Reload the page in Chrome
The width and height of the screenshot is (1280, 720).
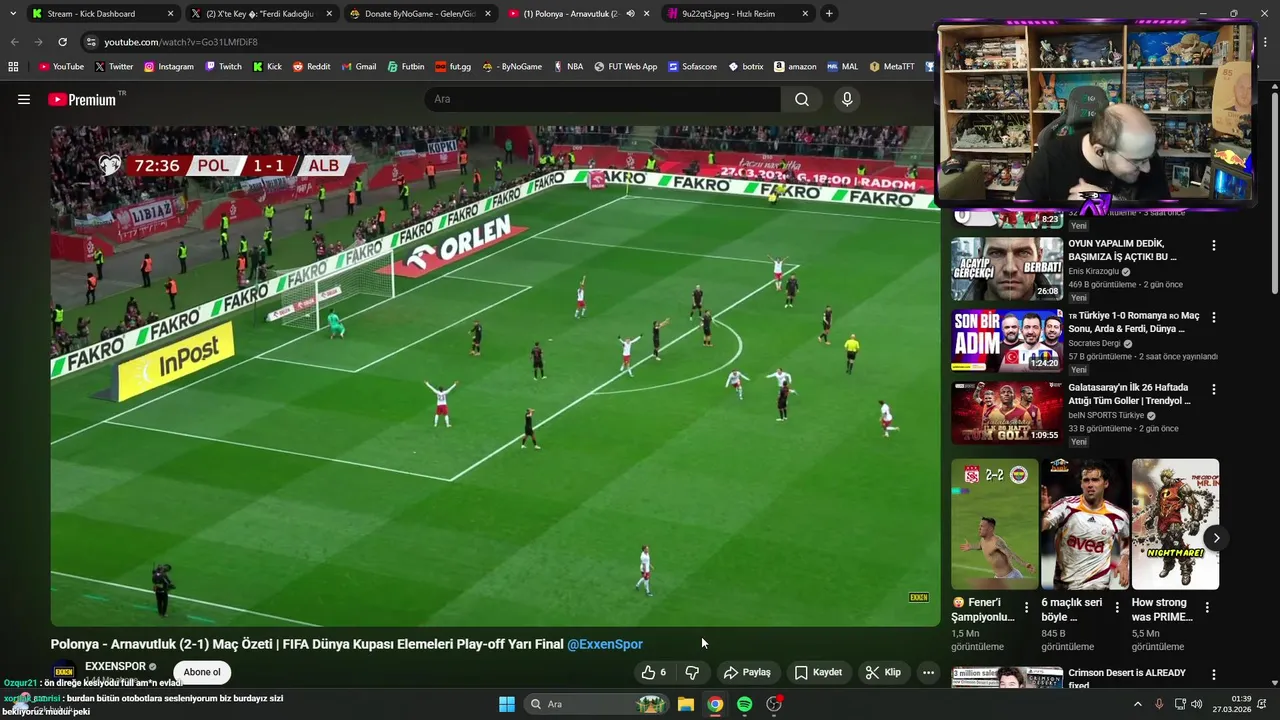(62, 42)
